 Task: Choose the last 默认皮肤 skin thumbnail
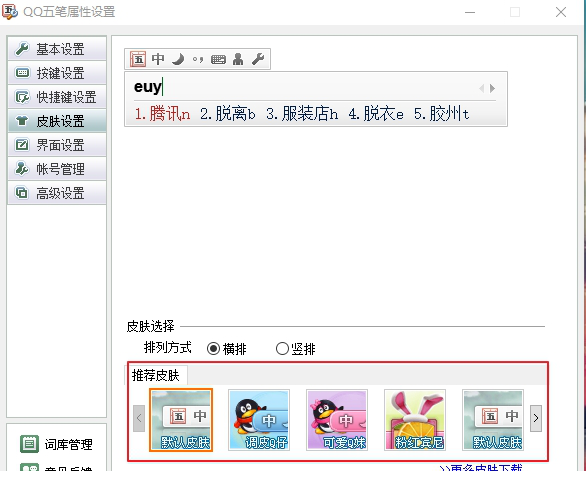coord(493,420)
